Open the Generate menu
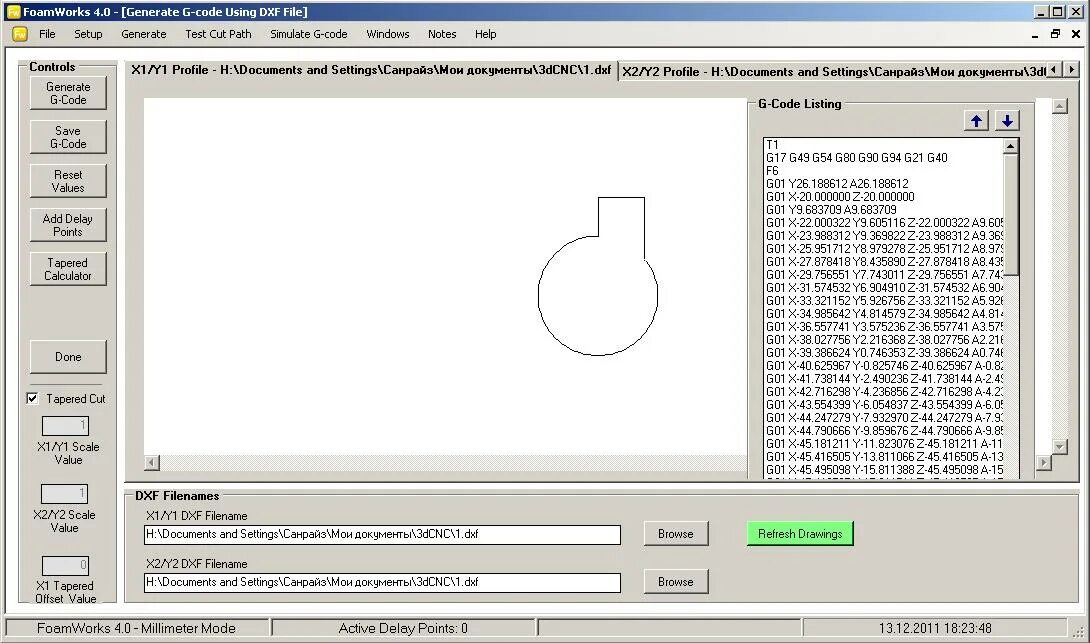The width and height of the screenshot is (1090, 643). coord(144,34)
